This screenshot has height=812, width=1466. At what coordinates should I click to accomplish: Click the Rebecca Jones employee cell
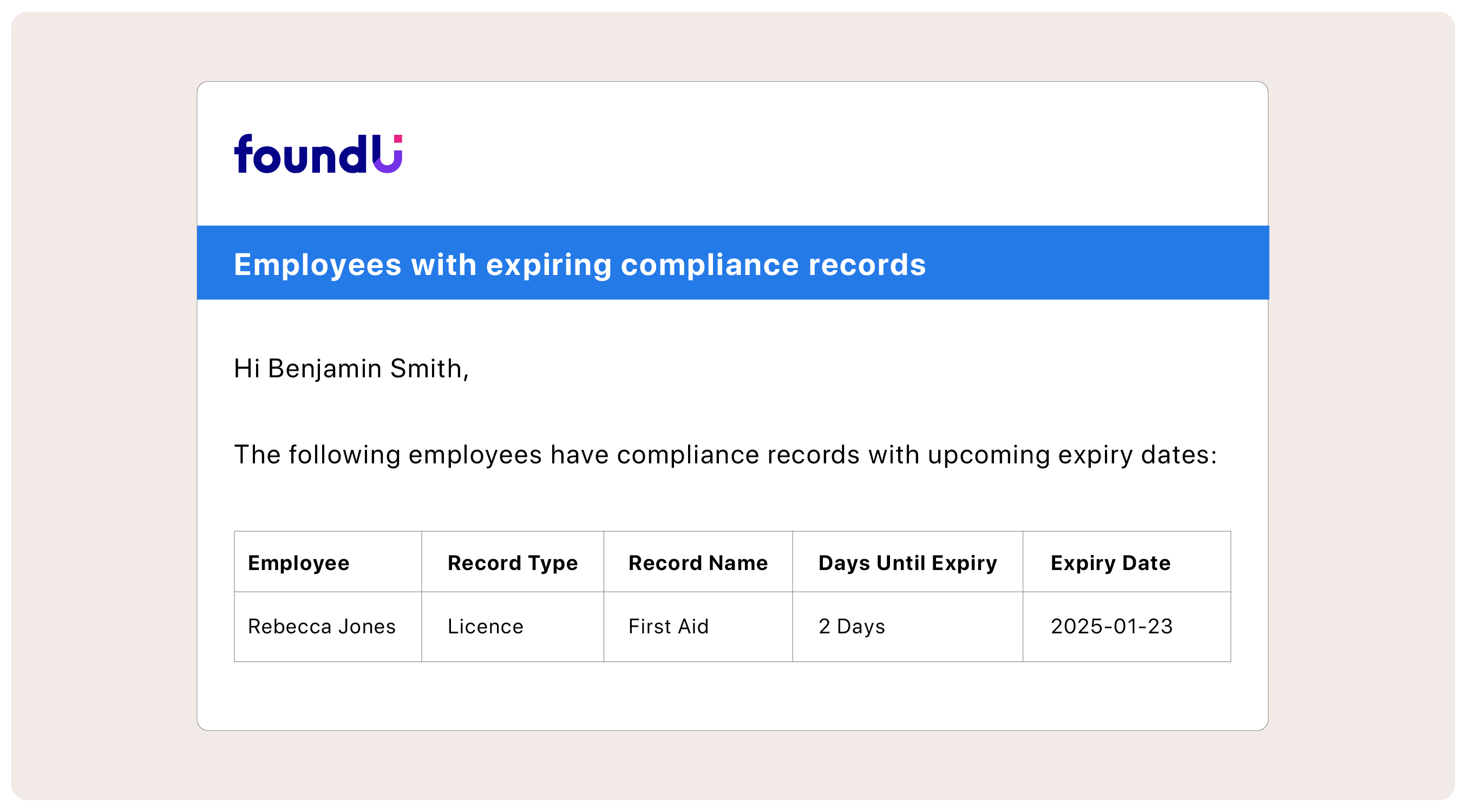322,626
